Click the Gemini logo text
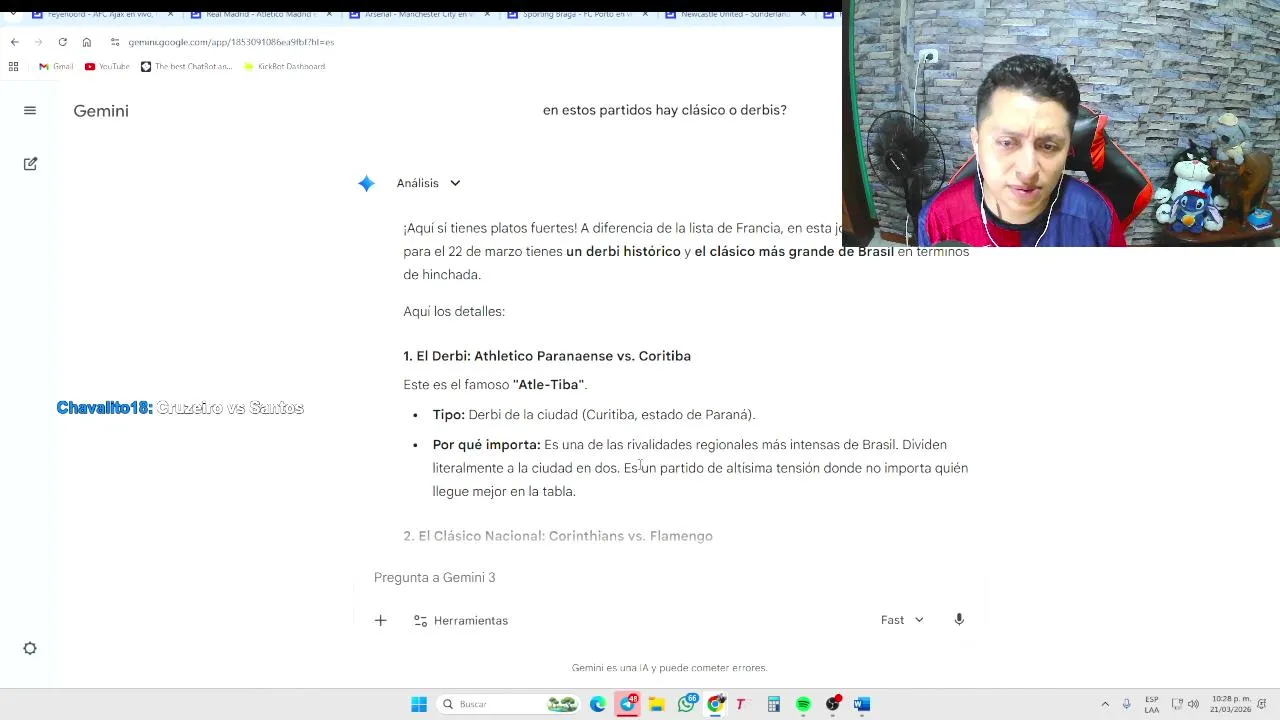The width and height of the screenshot is (1280, 720). [x=101, y=111]
